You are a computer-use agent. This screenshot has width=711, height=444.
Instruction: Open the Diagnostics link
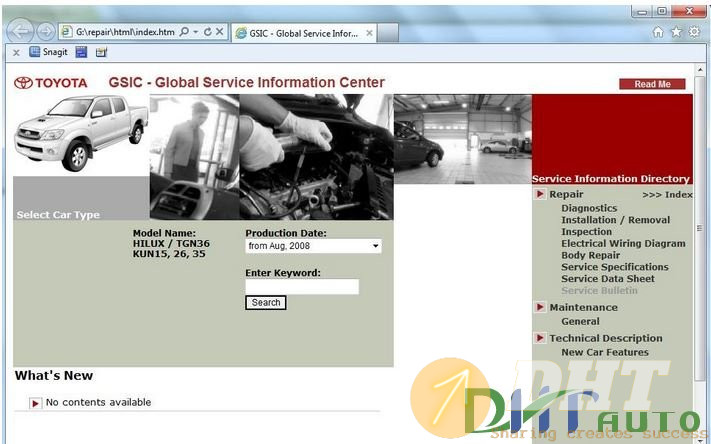(589, 208)
